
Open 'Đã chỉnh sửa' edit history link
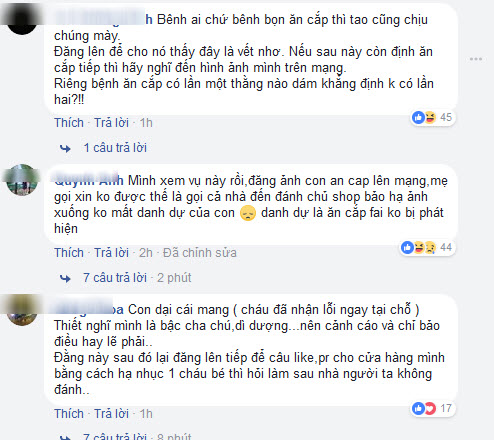click(200, 253)
